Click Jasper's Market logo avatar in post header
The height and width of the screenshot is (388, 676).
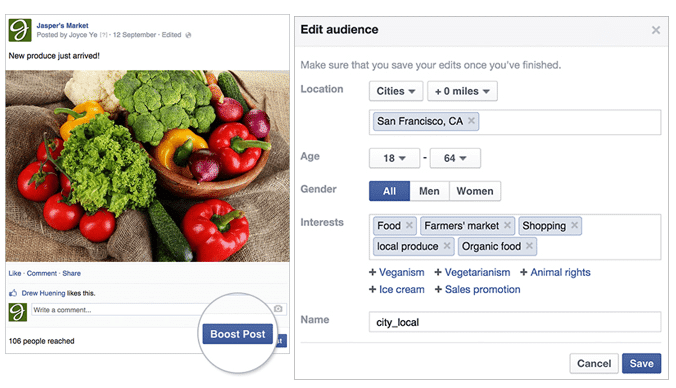point(20,30)
